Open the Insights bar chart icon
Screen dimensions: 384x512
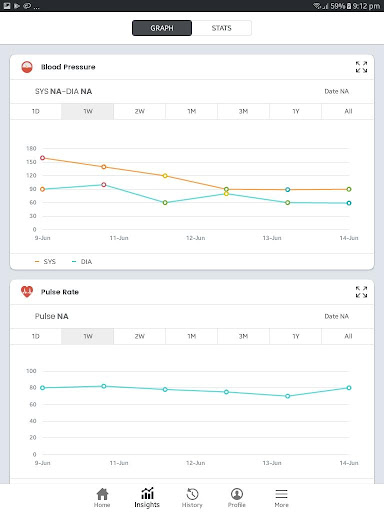147,494
